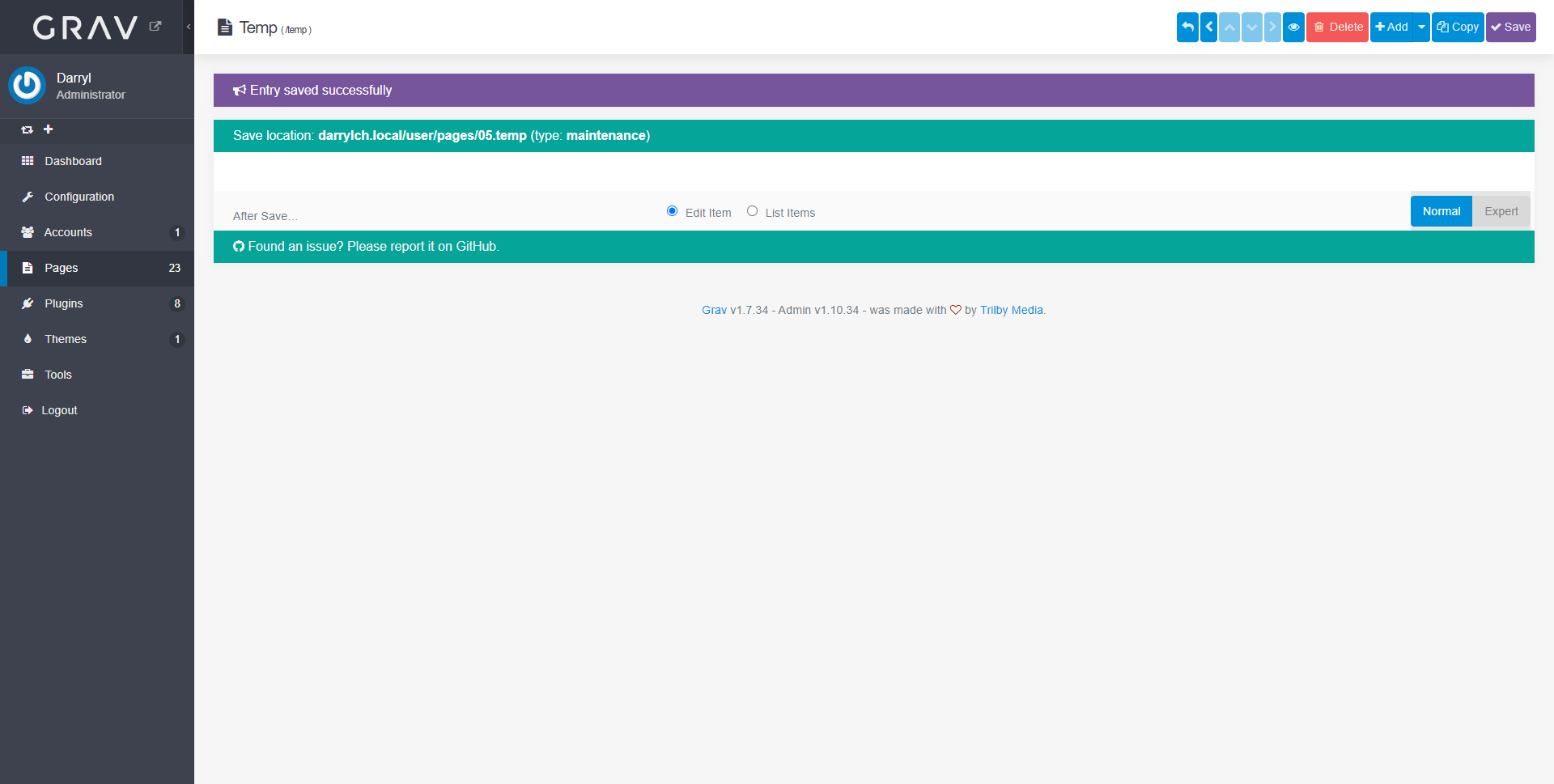Click the Accounts users icon
1554x784 pixels.
[28, 232]
